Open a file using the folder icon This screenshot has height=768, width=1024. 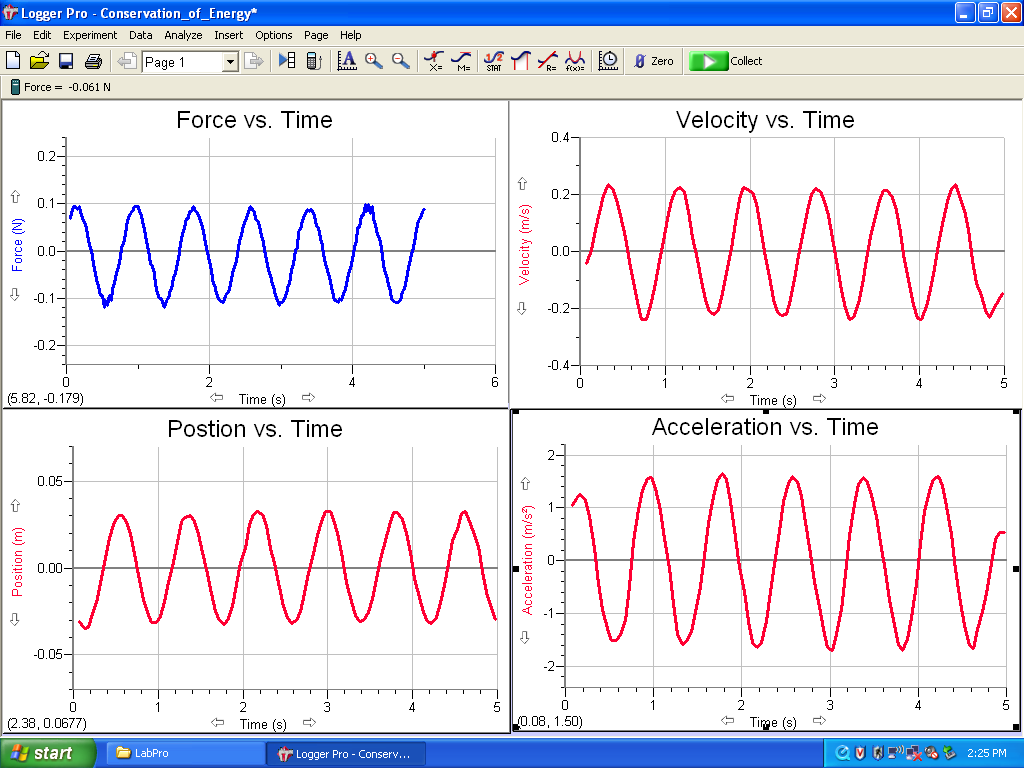[x=39, y=61]
